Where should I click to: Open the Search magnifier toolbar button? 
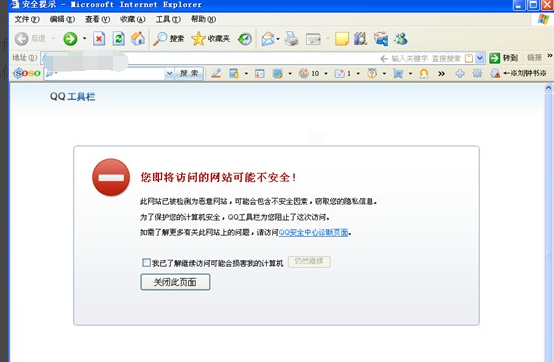coord(169,38)
